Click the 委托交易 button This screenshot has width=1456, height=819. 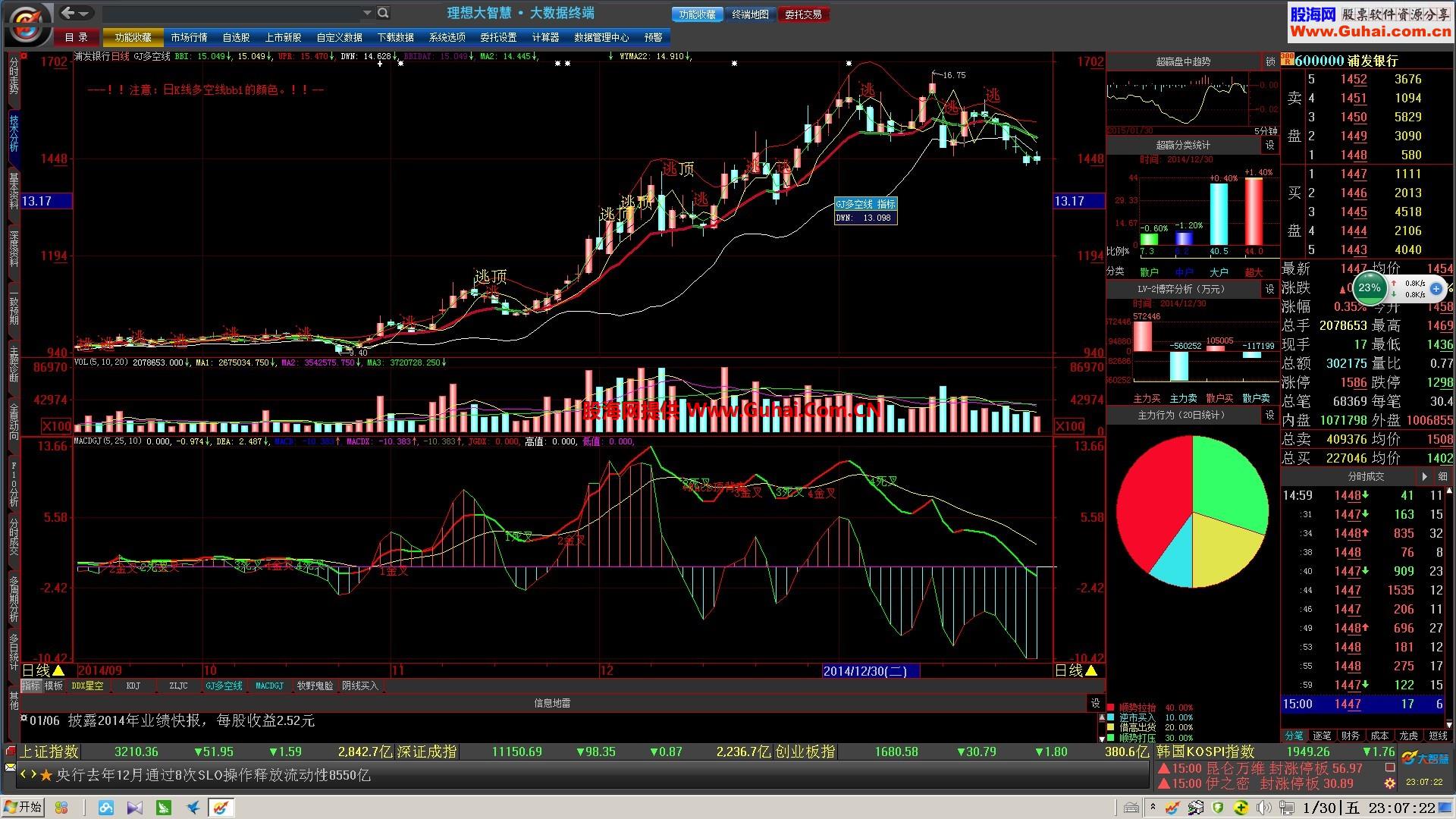pos(803,14)
